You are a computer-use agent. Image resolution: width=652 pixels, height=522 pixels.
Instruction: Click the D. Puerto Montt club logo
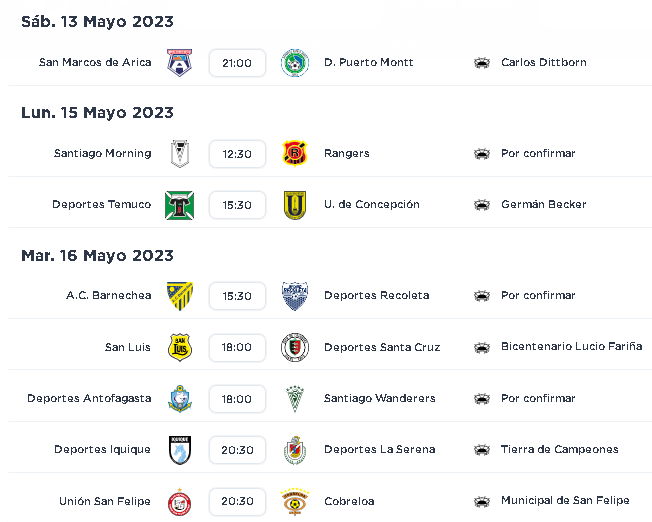(295, 63)
